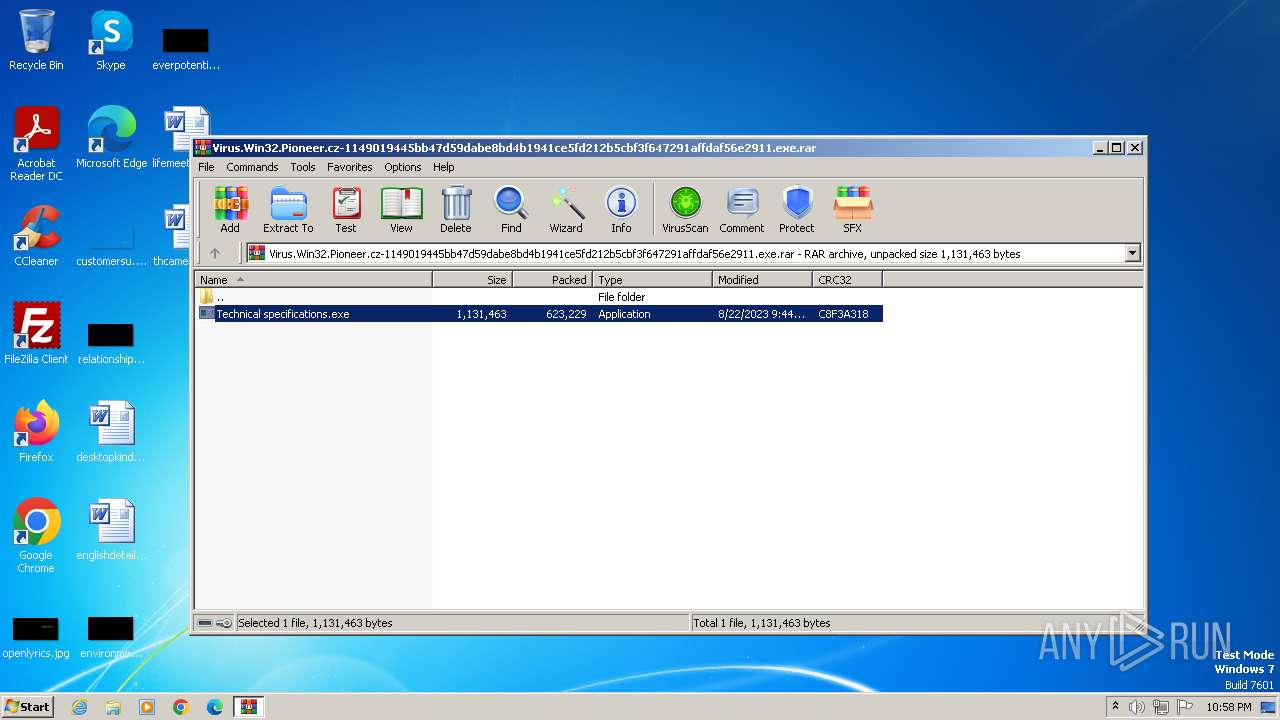Click the Protect archive icon
This screenshot has height=720, width=1280.
tap(797, 210)
